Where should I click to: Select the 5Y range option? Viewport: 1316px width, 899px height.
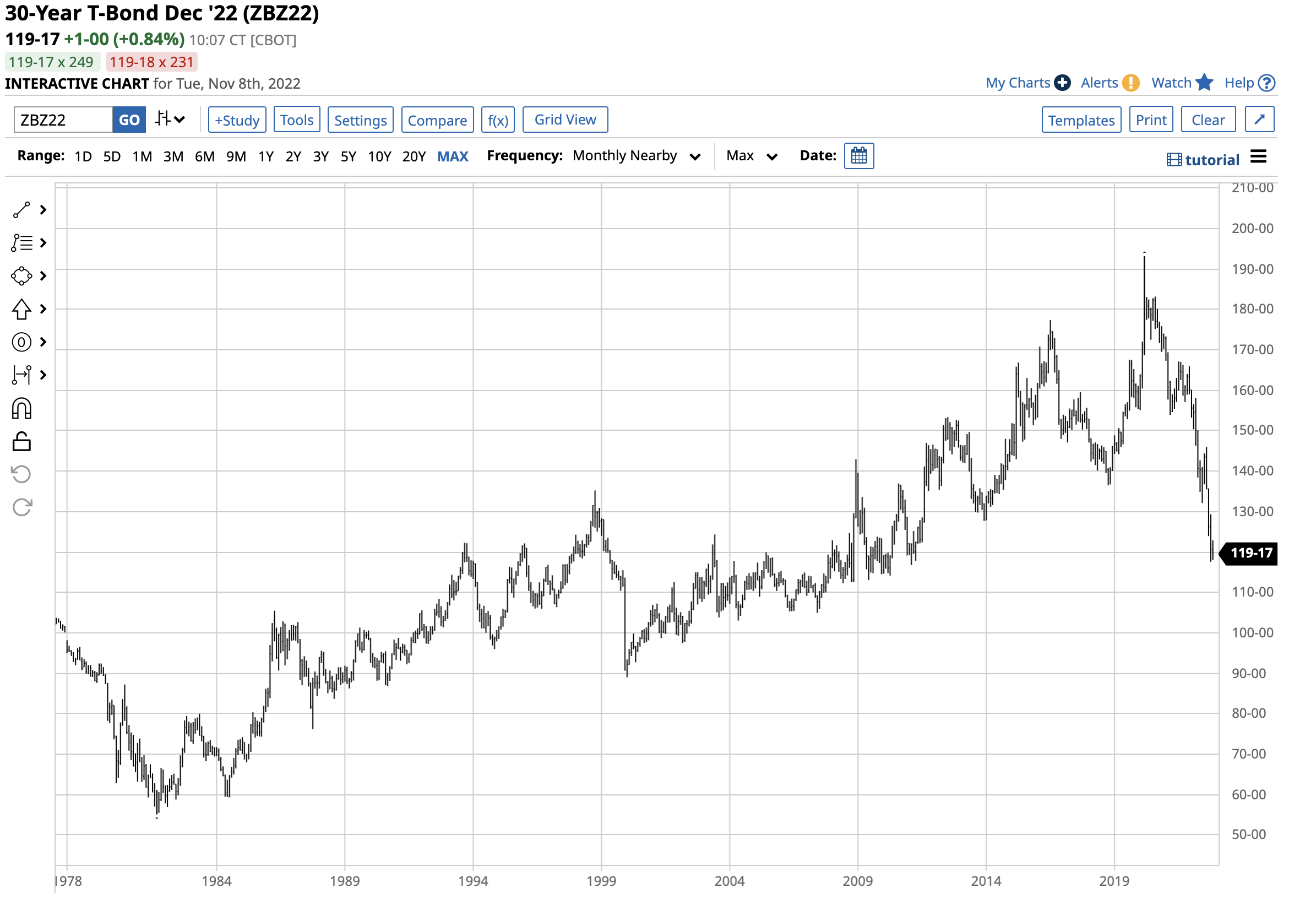(x=348, y=156)
